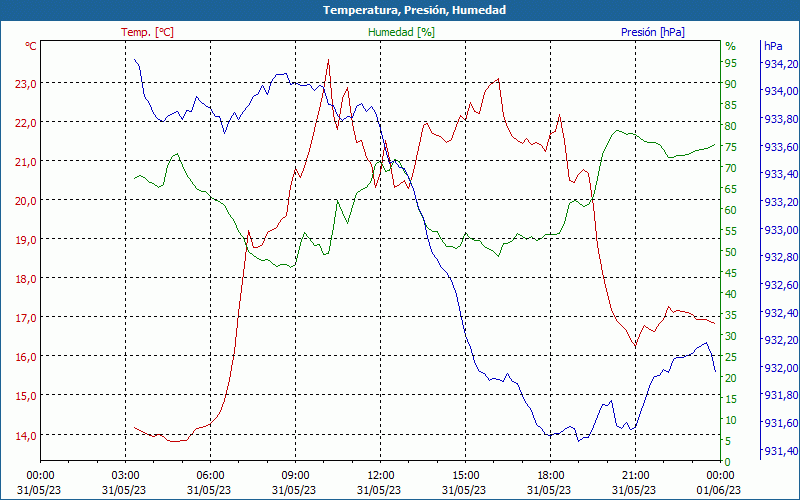Click the '932,20' pressure axis value
Image resolution: width=800 pixels, height=500 pixels.
click(780, 340)
